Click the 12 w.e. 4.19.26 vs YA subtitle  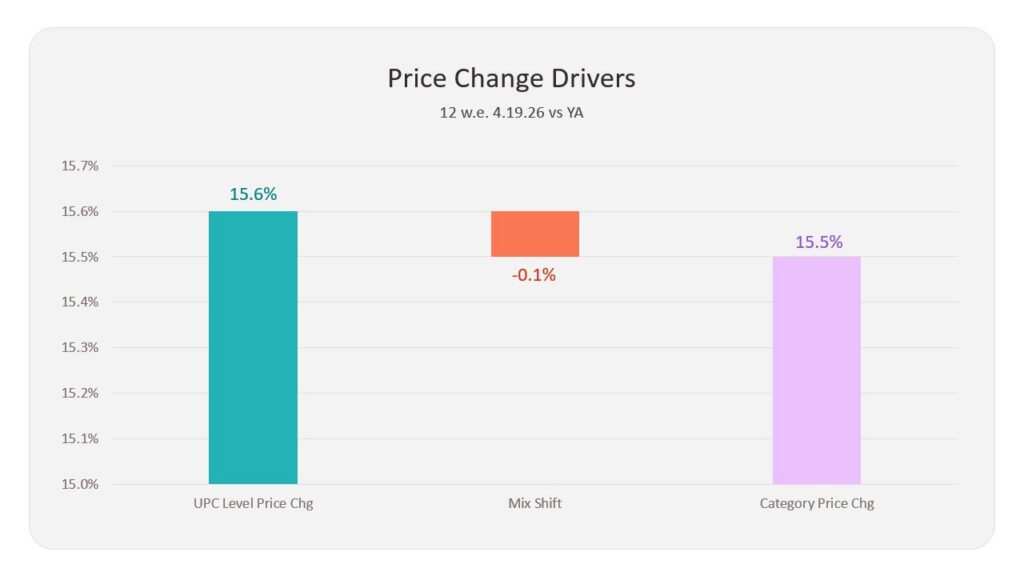[511, 112]
